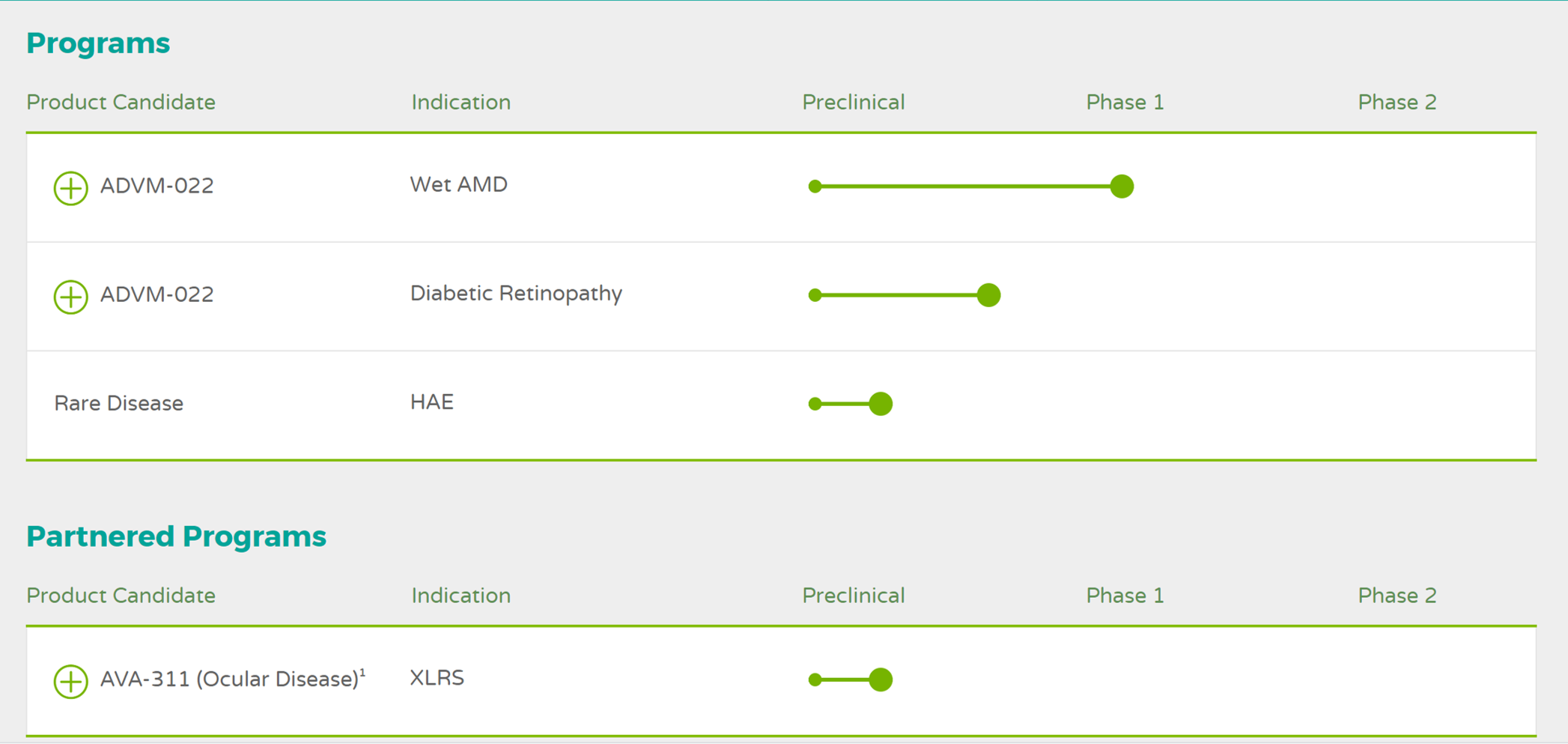The image size is (1568, 744).
Task: Click the HAE indication text
Action: point(431,402)
